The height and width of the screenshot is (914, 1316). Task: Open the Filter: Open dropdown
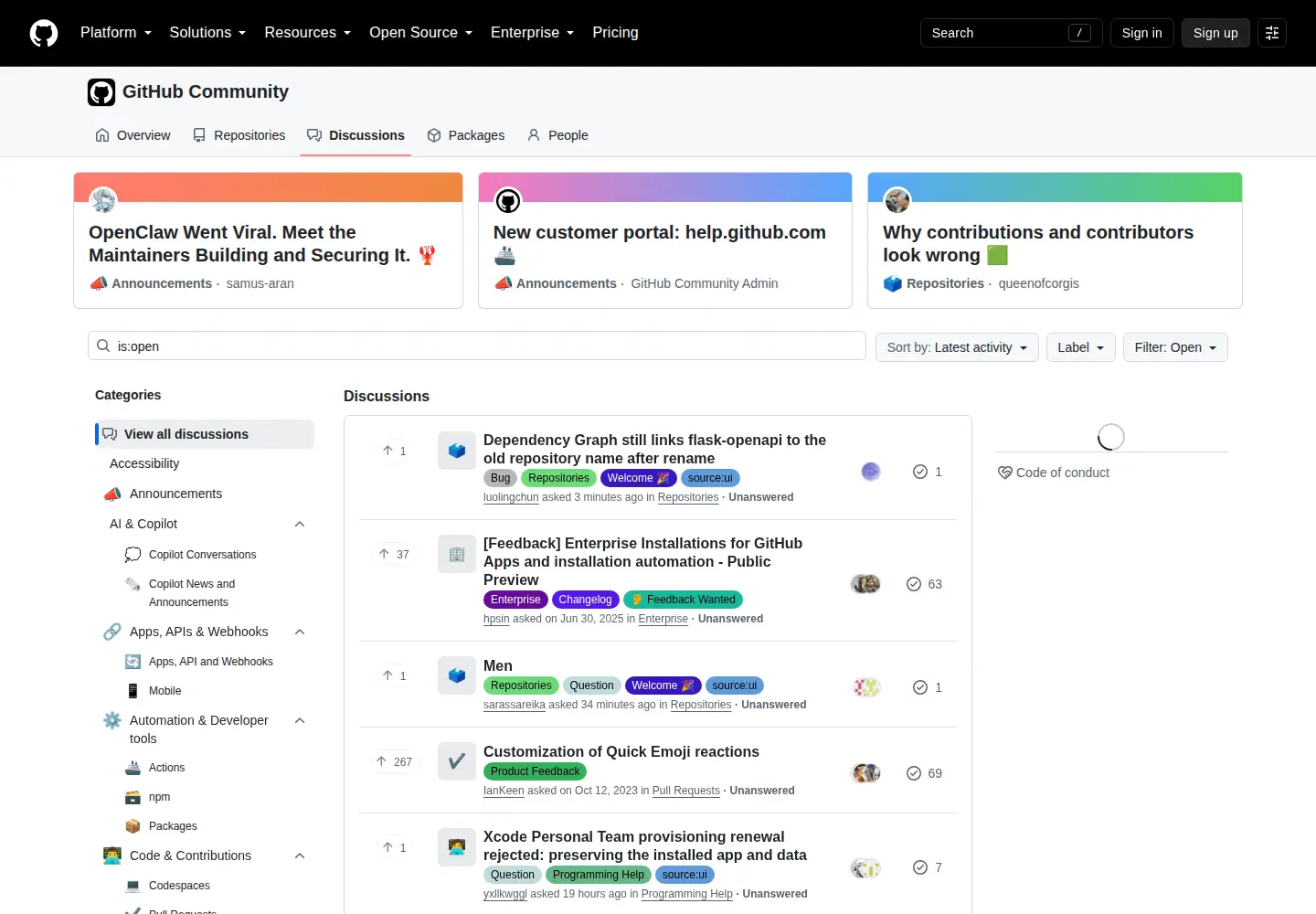pos(1175,347)
